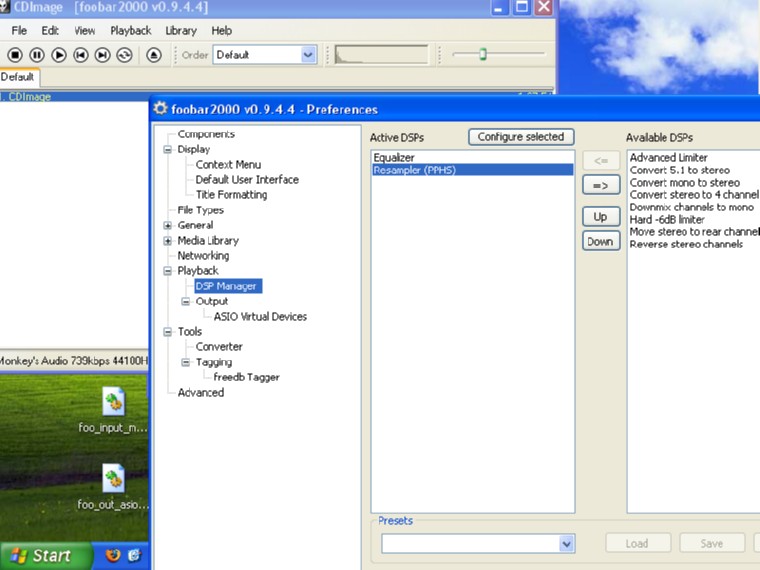Image resolution: width=760 pixels, height=570 pixels.
Task: Click the eject/open toolbar icon
Action: tap(154, 55)
